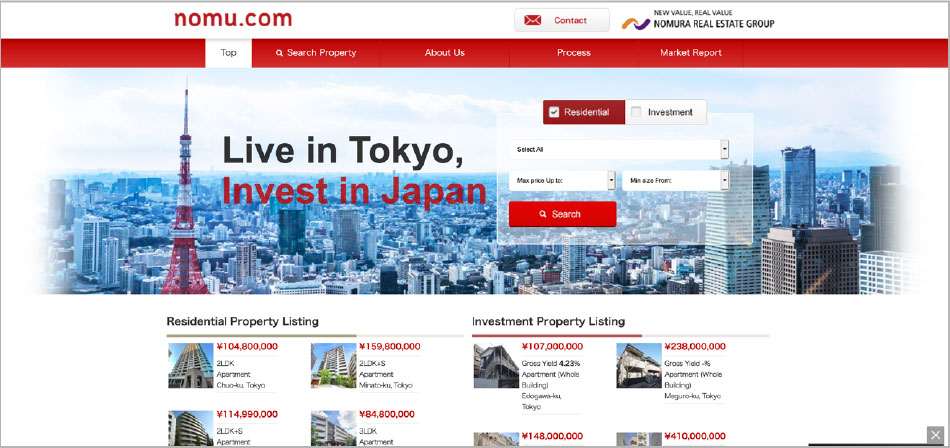Image resolution: width=950 pixels, height=448 pixels.
Task: Open the Search Property menu
Action: pos(316,53)
